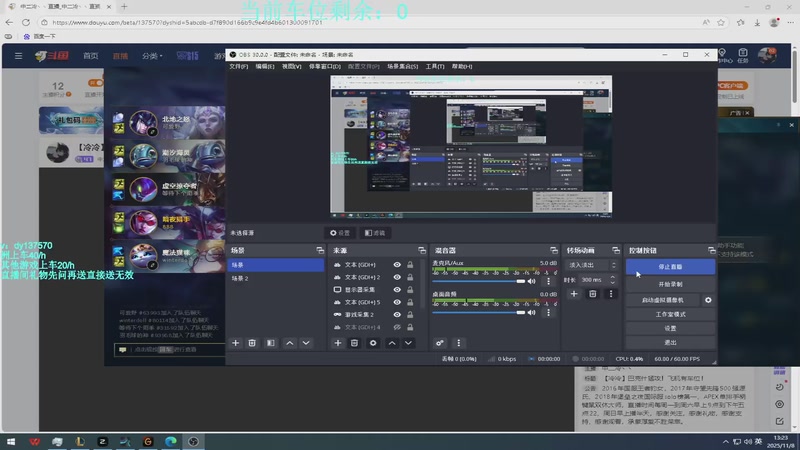
Task: Toggle lock on 游戏采集 2 source
Action: coord(410,314)
